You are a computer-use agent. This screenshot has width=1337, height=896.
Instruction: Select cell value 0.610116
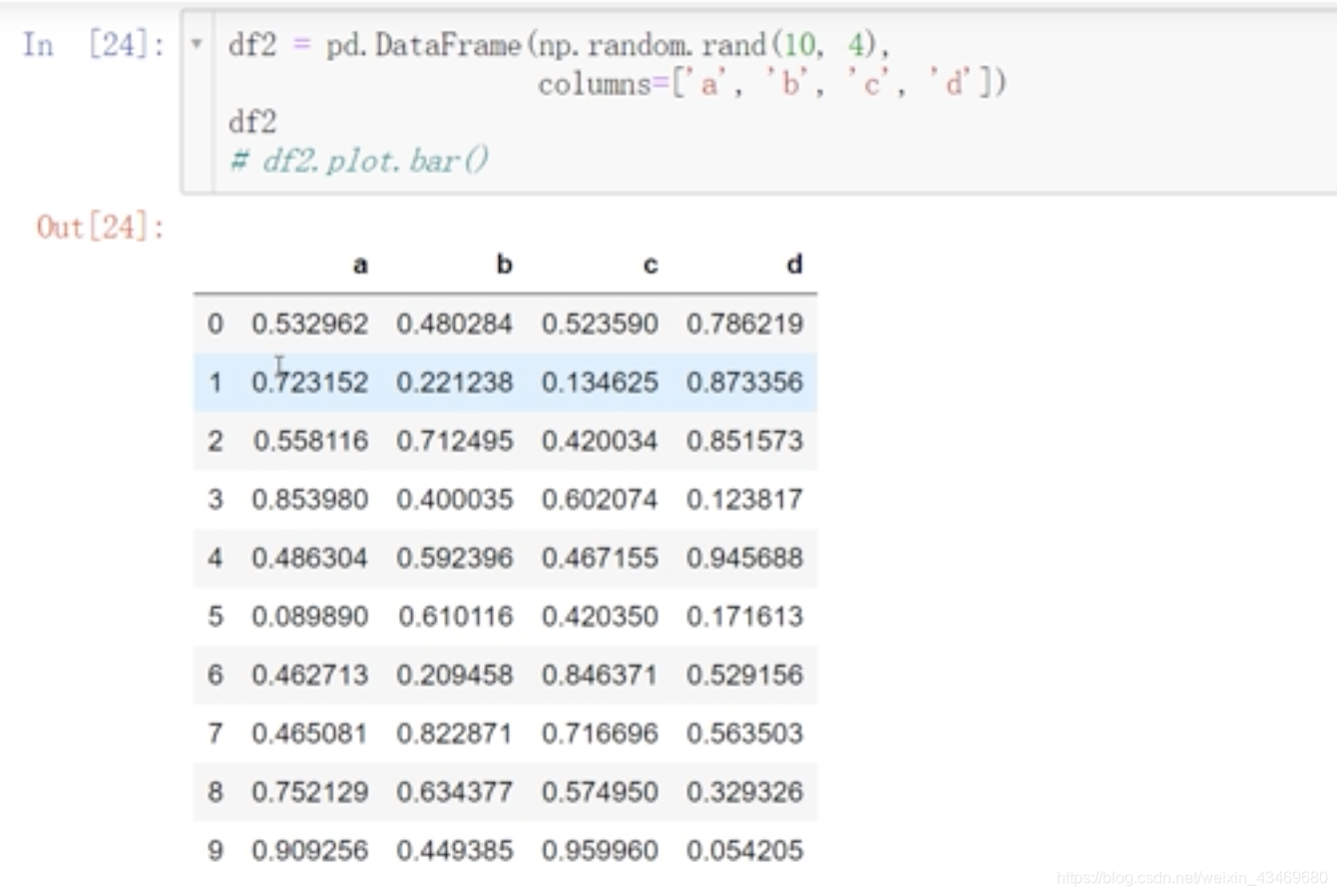(456, 617)
